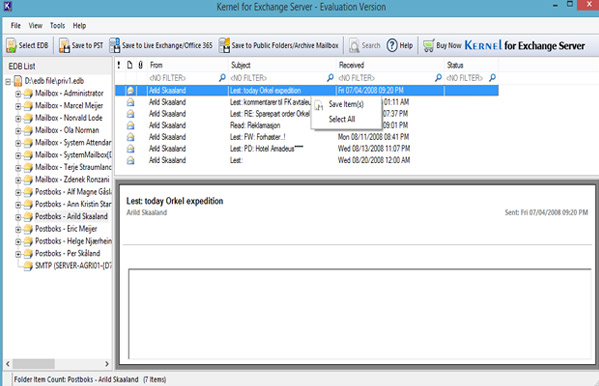Click the priv1.edb database file icon
This screenshot has width=599, height=386.
18,81
